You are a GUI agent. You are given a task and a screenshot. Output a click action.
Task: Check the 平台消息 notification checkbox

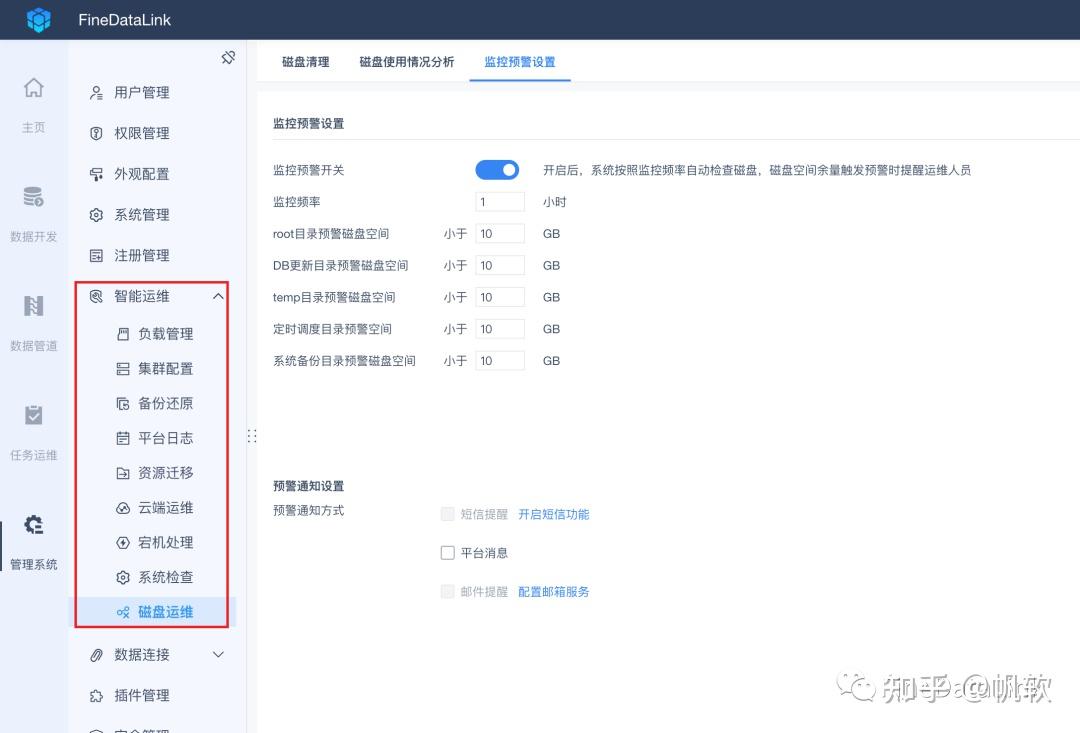pyautogui.click(x=446, y=552)
